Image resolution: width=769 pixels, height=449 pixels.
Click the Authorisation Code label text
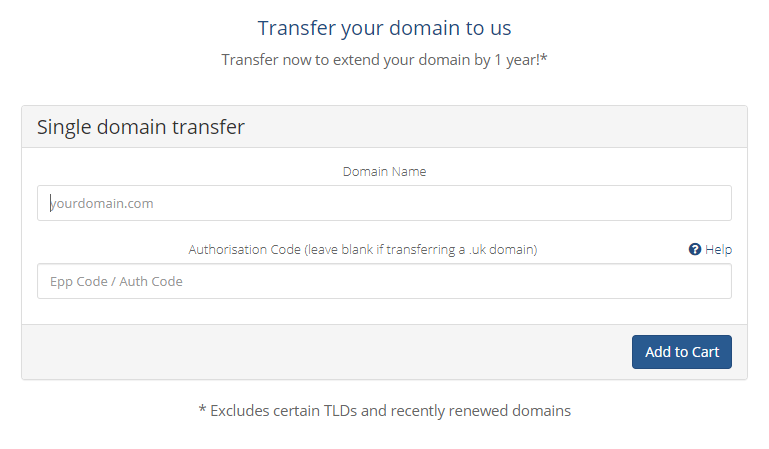coord(363,249)
